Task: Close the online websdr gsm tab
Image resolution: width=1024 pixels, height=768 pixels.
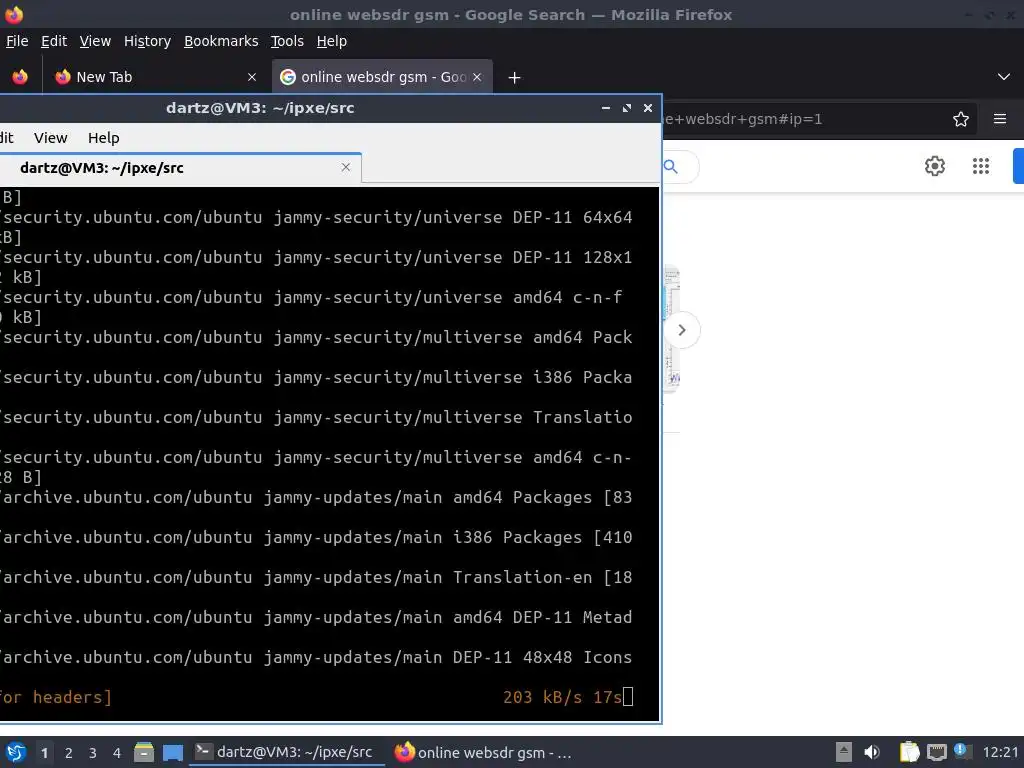Action: (x=477, y=77)
